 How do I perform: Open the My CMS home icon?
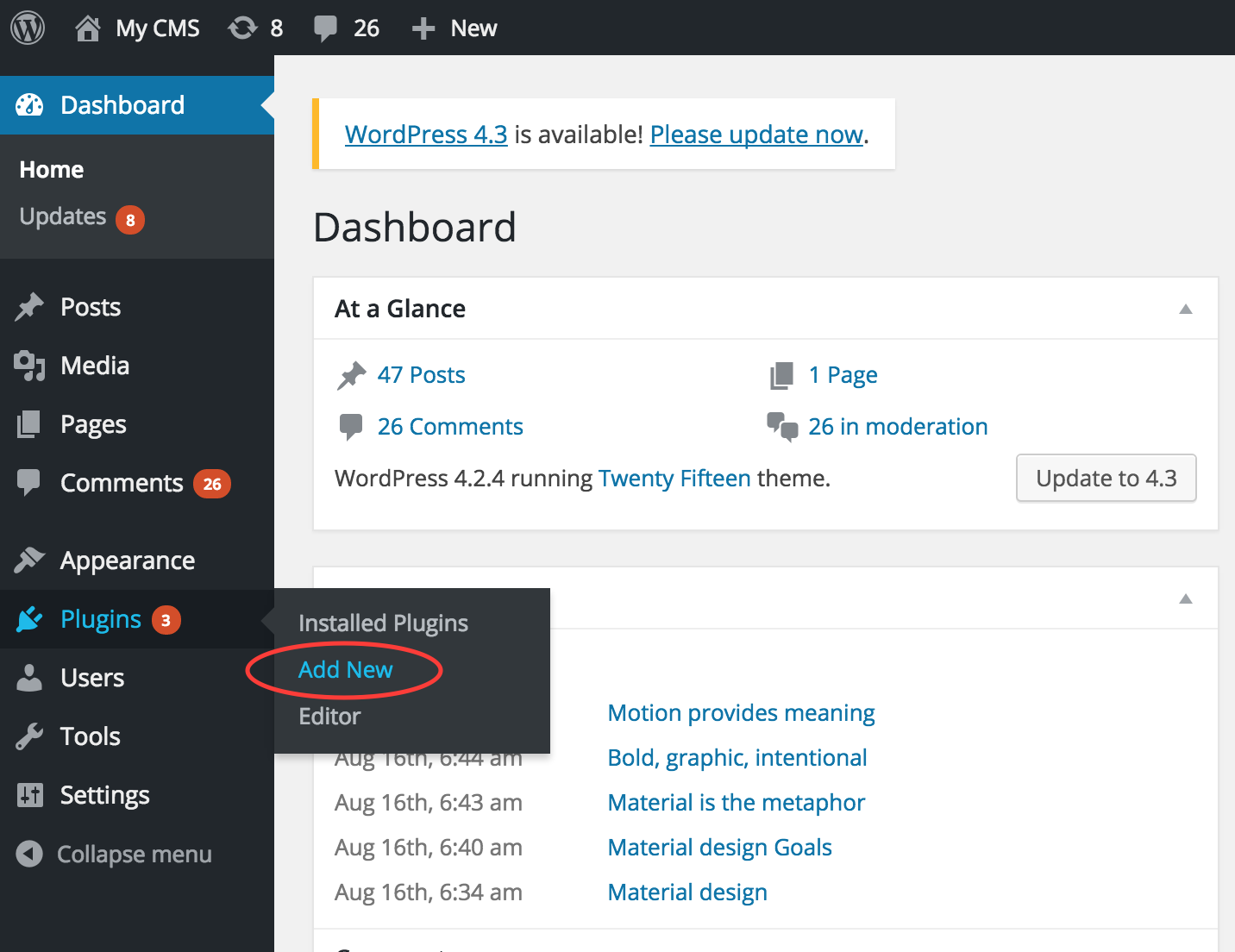[87, 28]
